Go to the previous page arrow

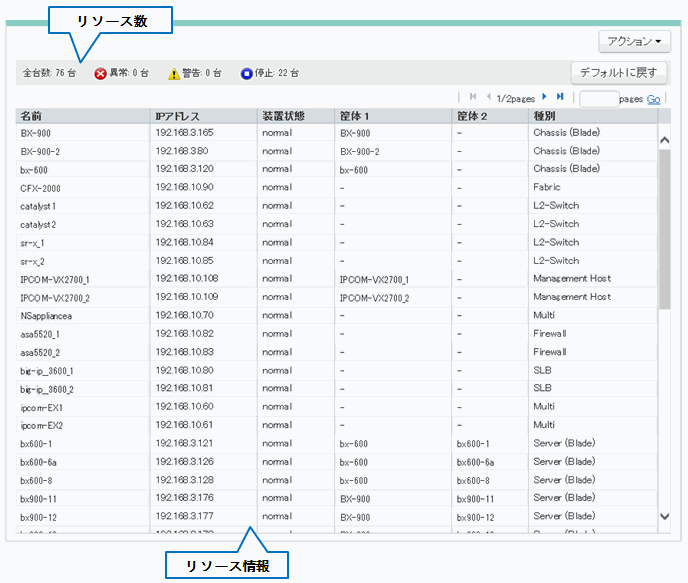488,97
